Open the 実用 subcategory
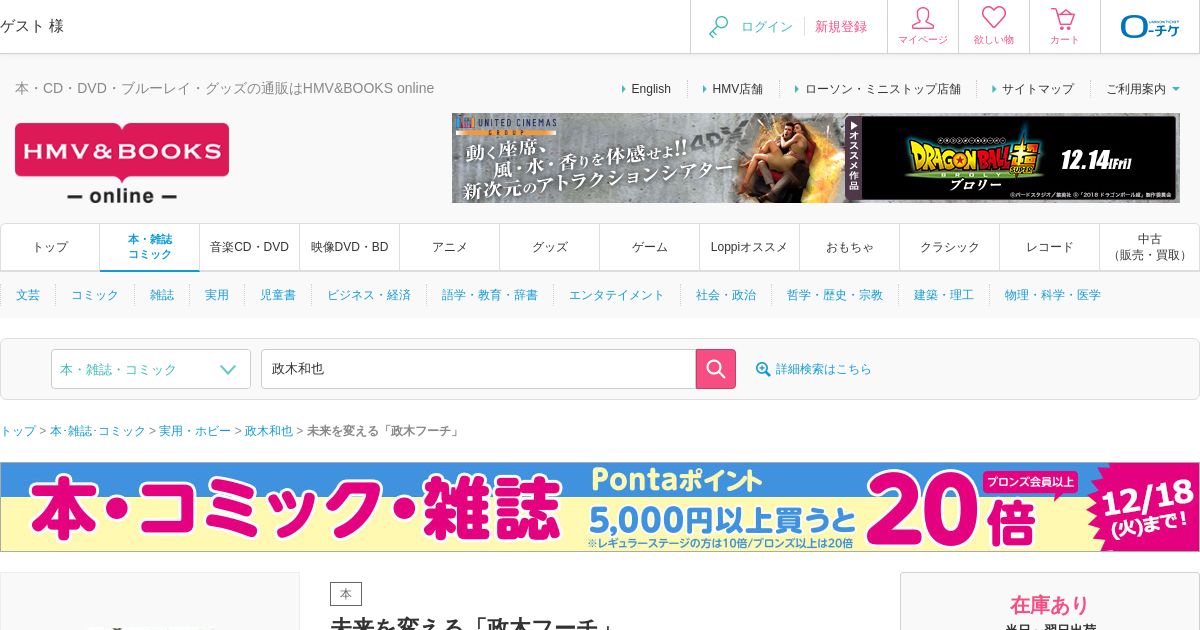 pos(217,295)
